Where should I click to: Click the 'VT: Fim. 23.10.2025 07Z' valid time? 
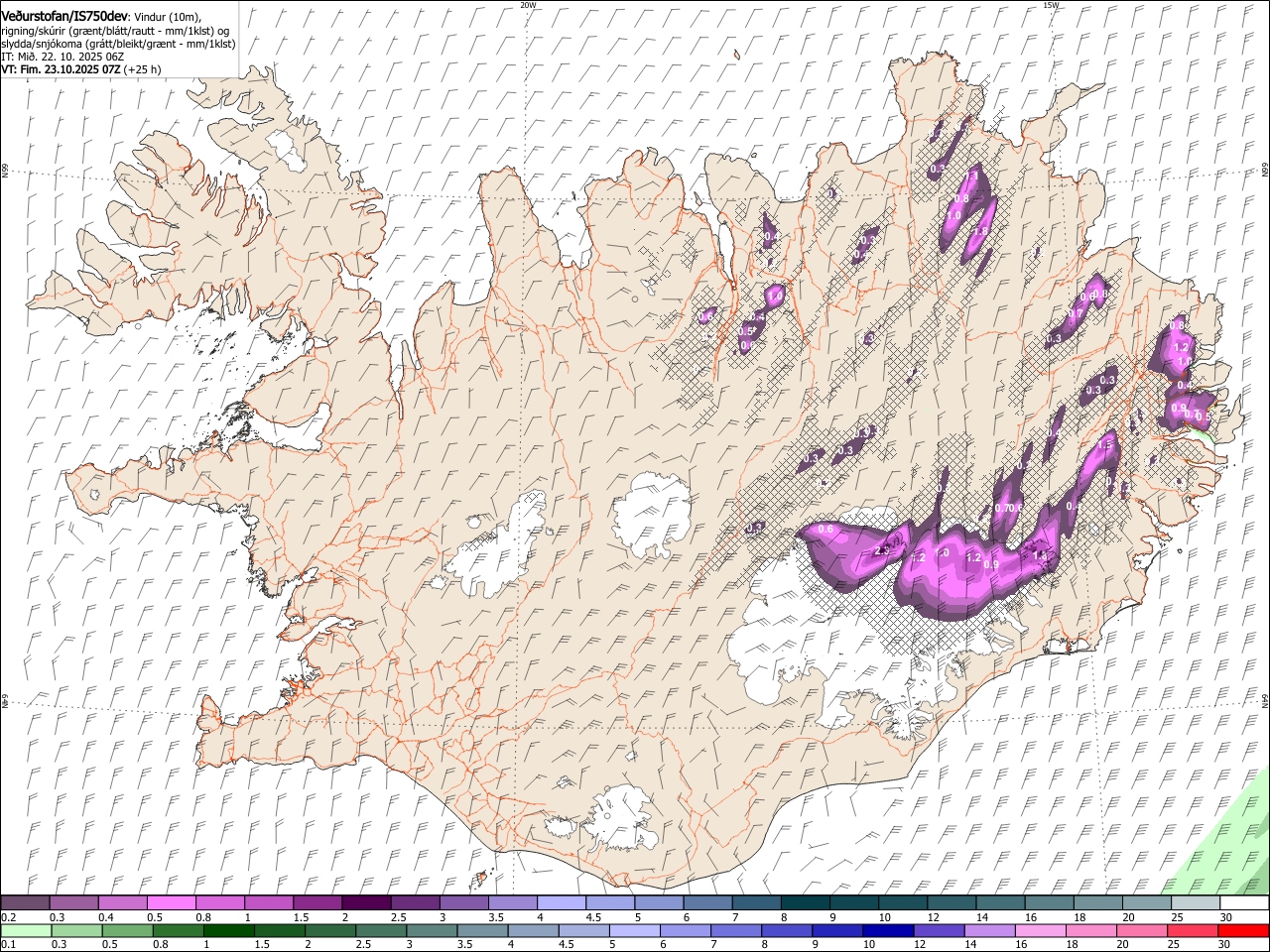tap(61, 70)
